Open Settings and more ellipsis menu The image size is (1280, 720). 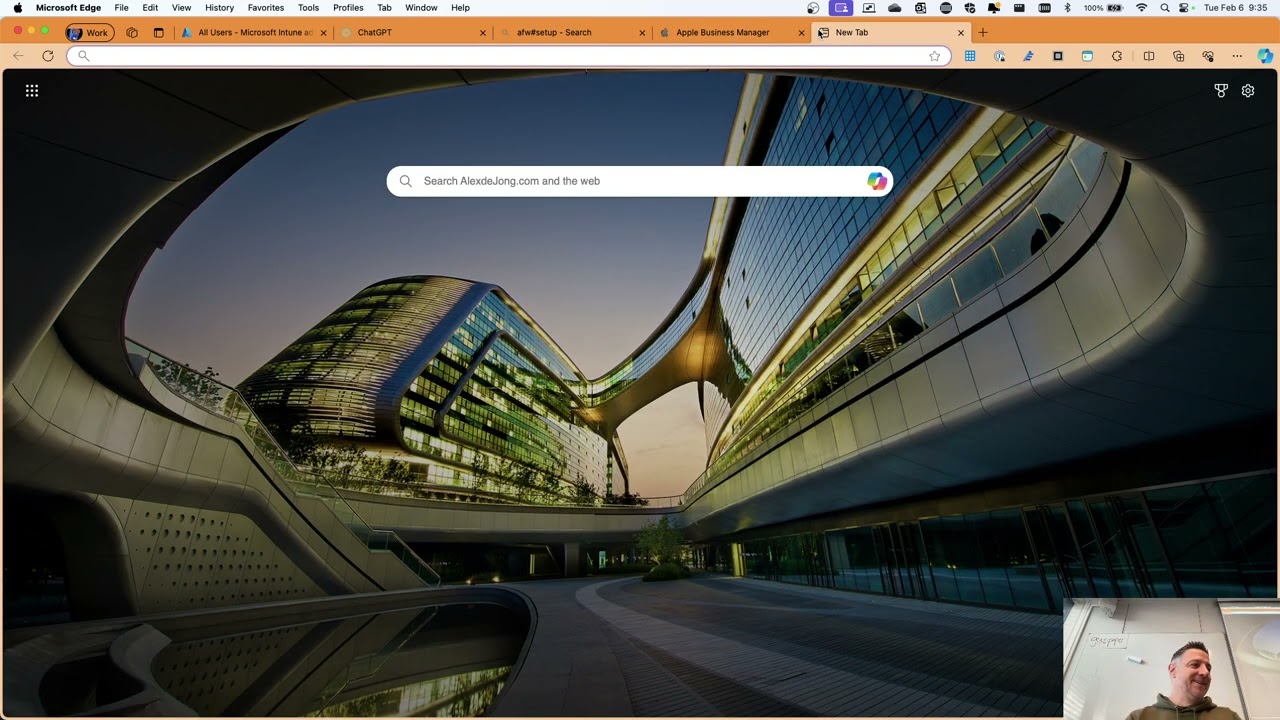click(x=1237, y=56)
